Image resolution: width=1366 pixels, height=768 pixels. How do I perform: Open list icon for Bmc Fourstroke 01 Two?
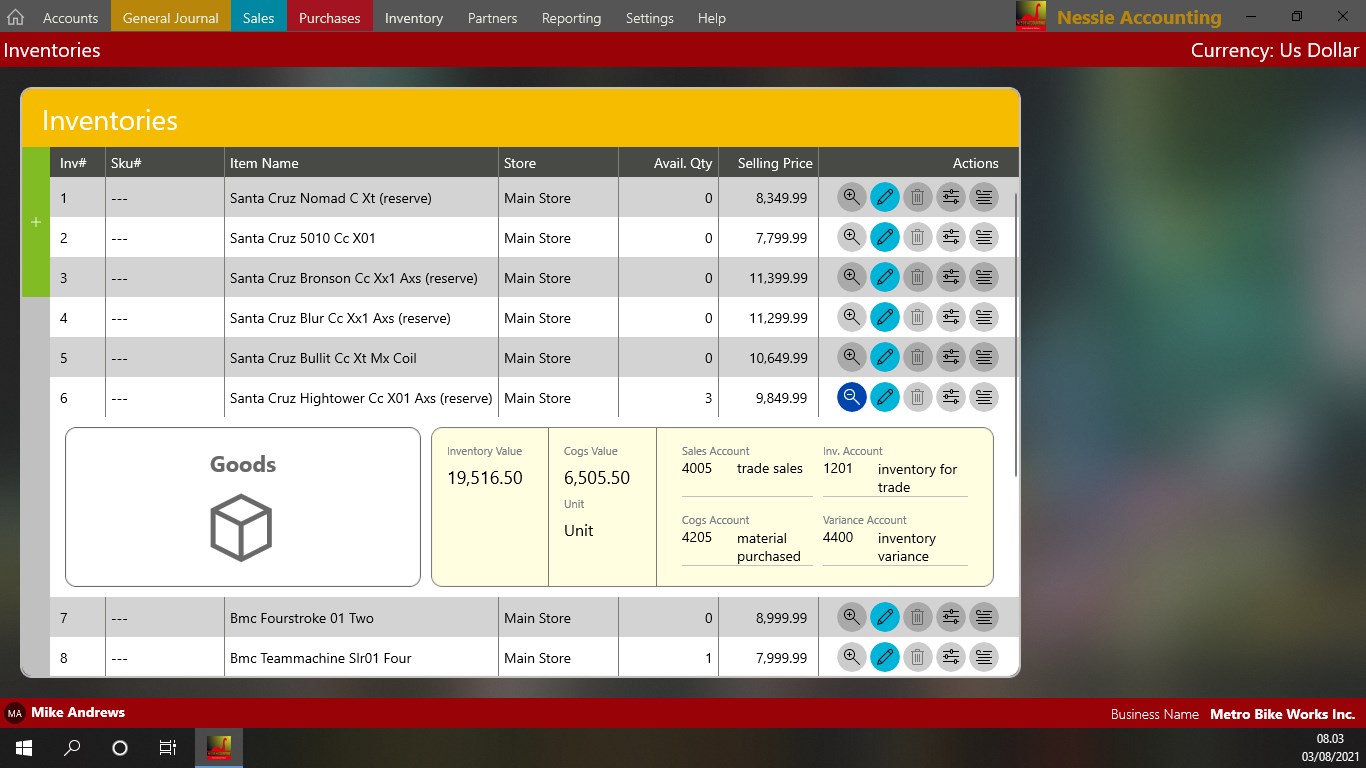pos(984,618)
